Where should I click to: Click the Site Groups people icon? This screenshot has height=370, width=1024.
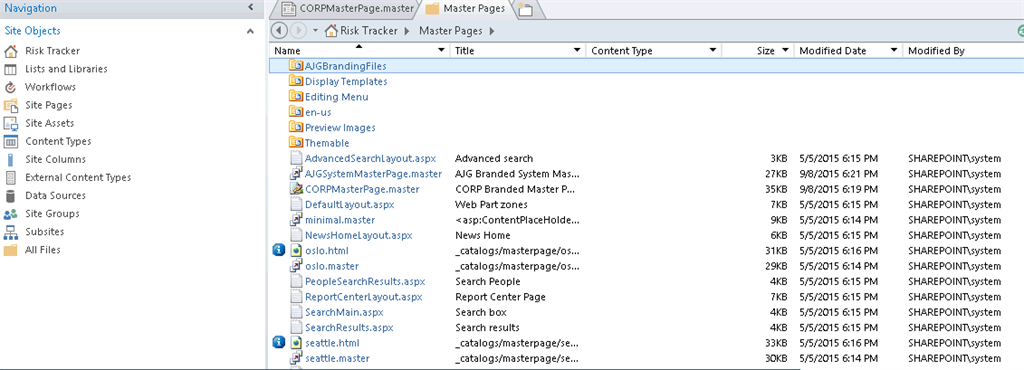[10, 213]
